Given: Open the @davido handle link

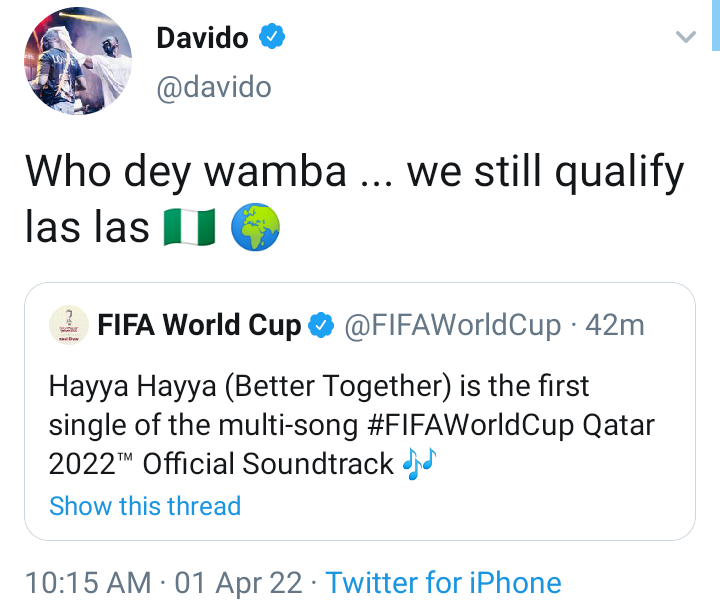Looking at the screenshot, I should coord(213,87).
